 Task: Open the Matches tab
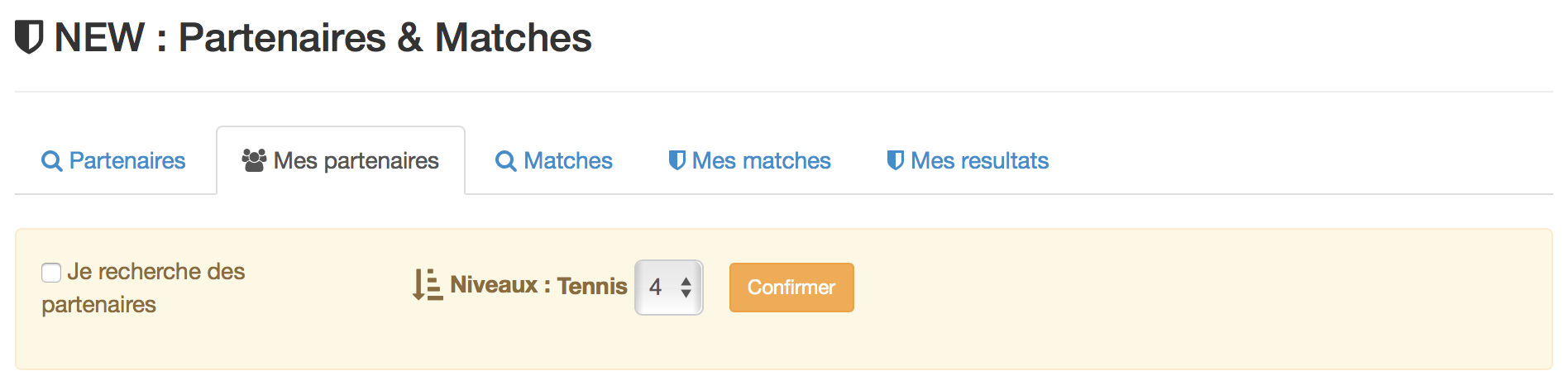(x=554, y=160)
